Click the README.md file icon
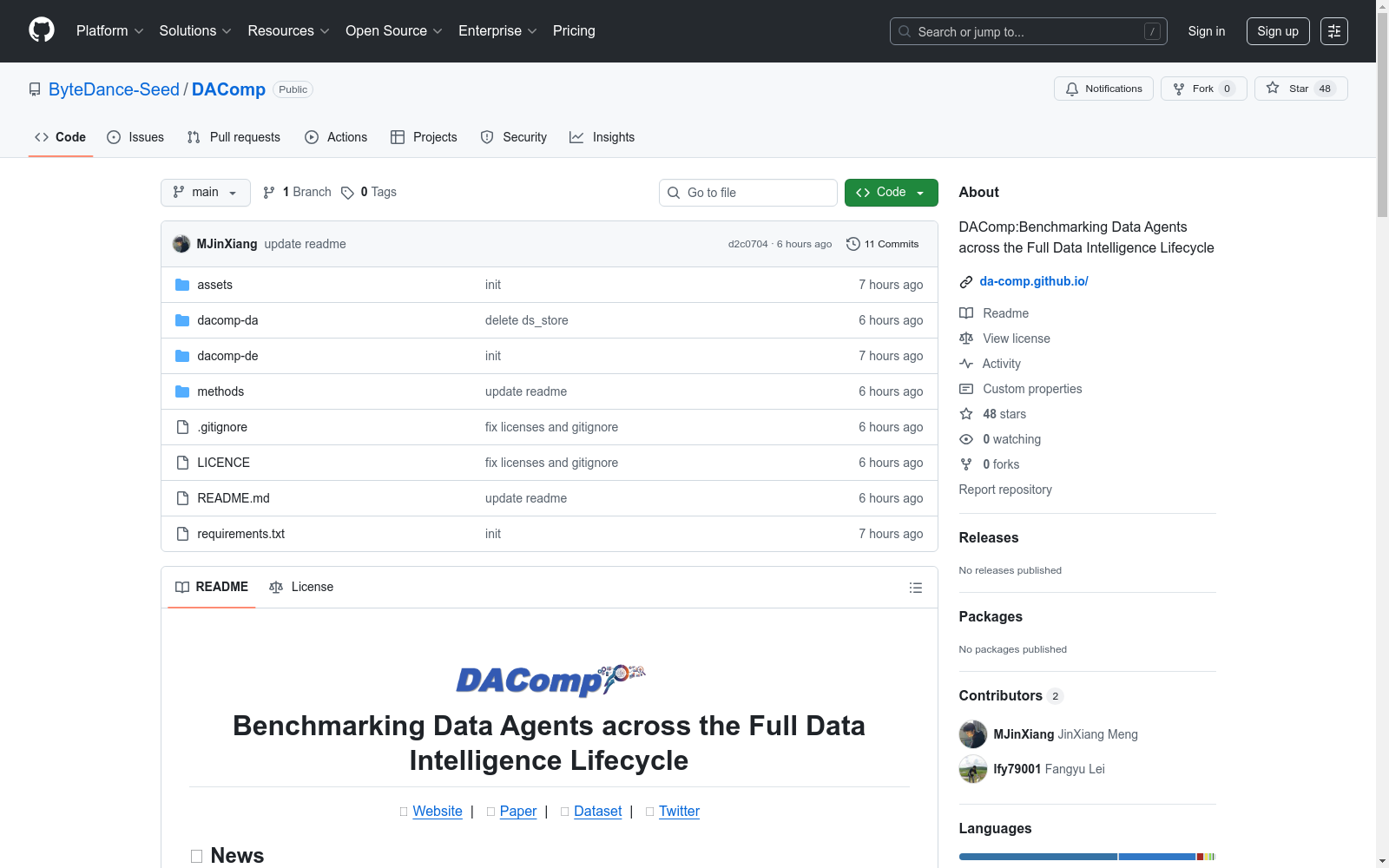 (x=182, y=498)
